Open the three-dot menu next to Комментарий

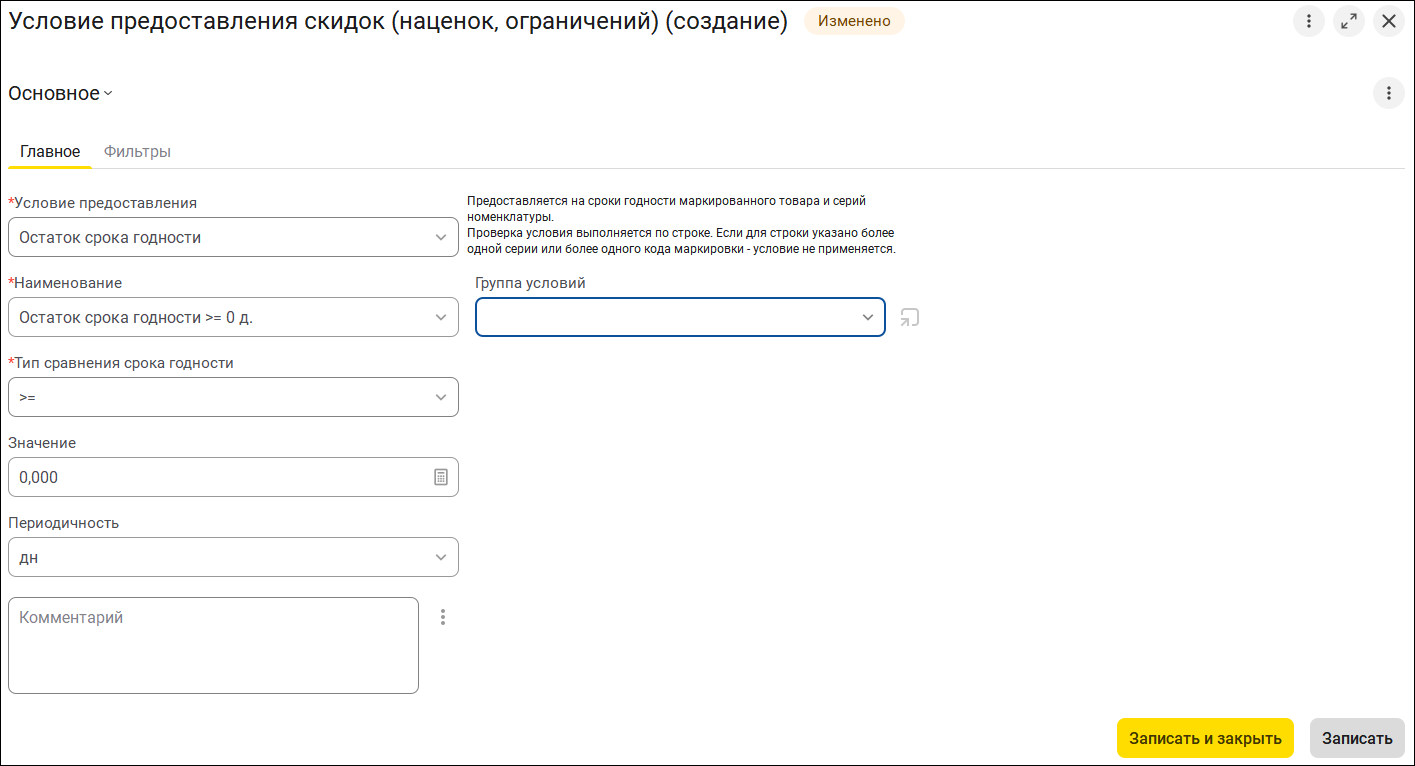coord(443,617)
